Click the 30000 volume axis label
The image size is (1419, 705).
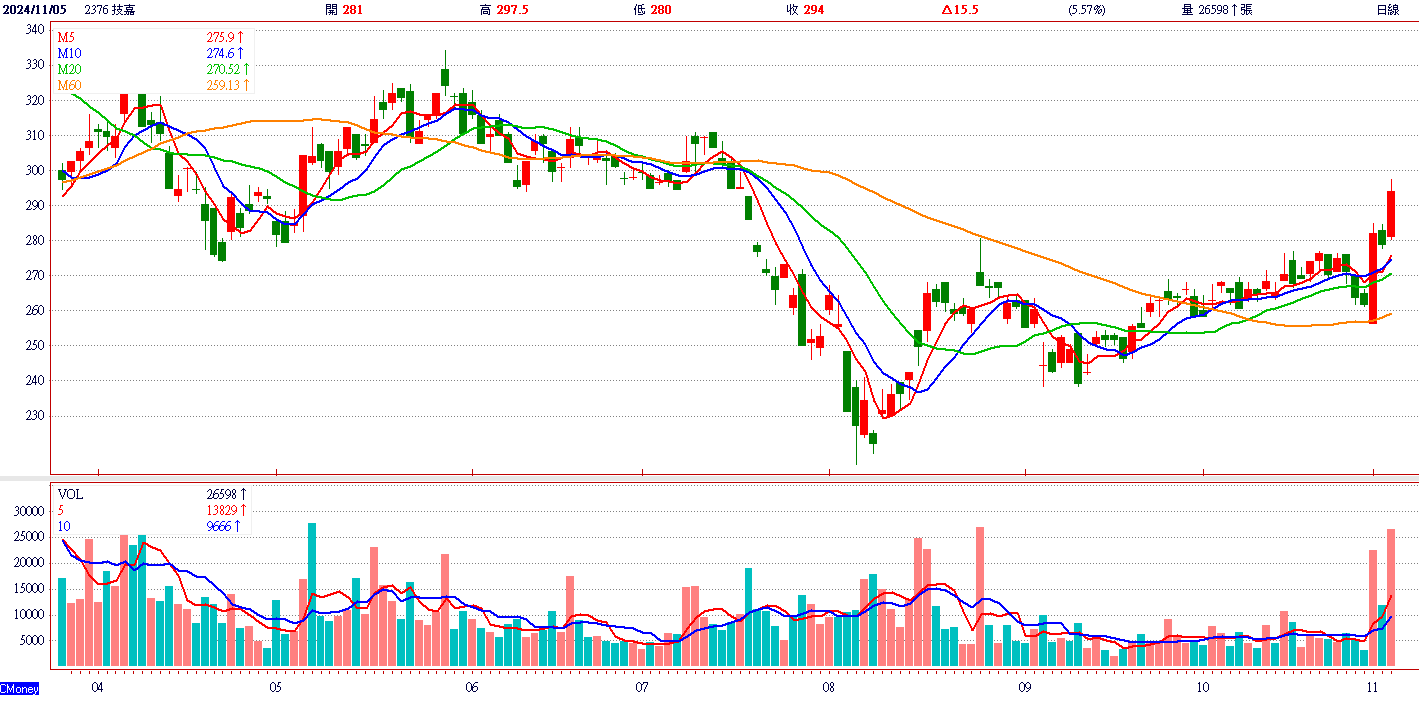pyautogui.click(x=28, y=511)
